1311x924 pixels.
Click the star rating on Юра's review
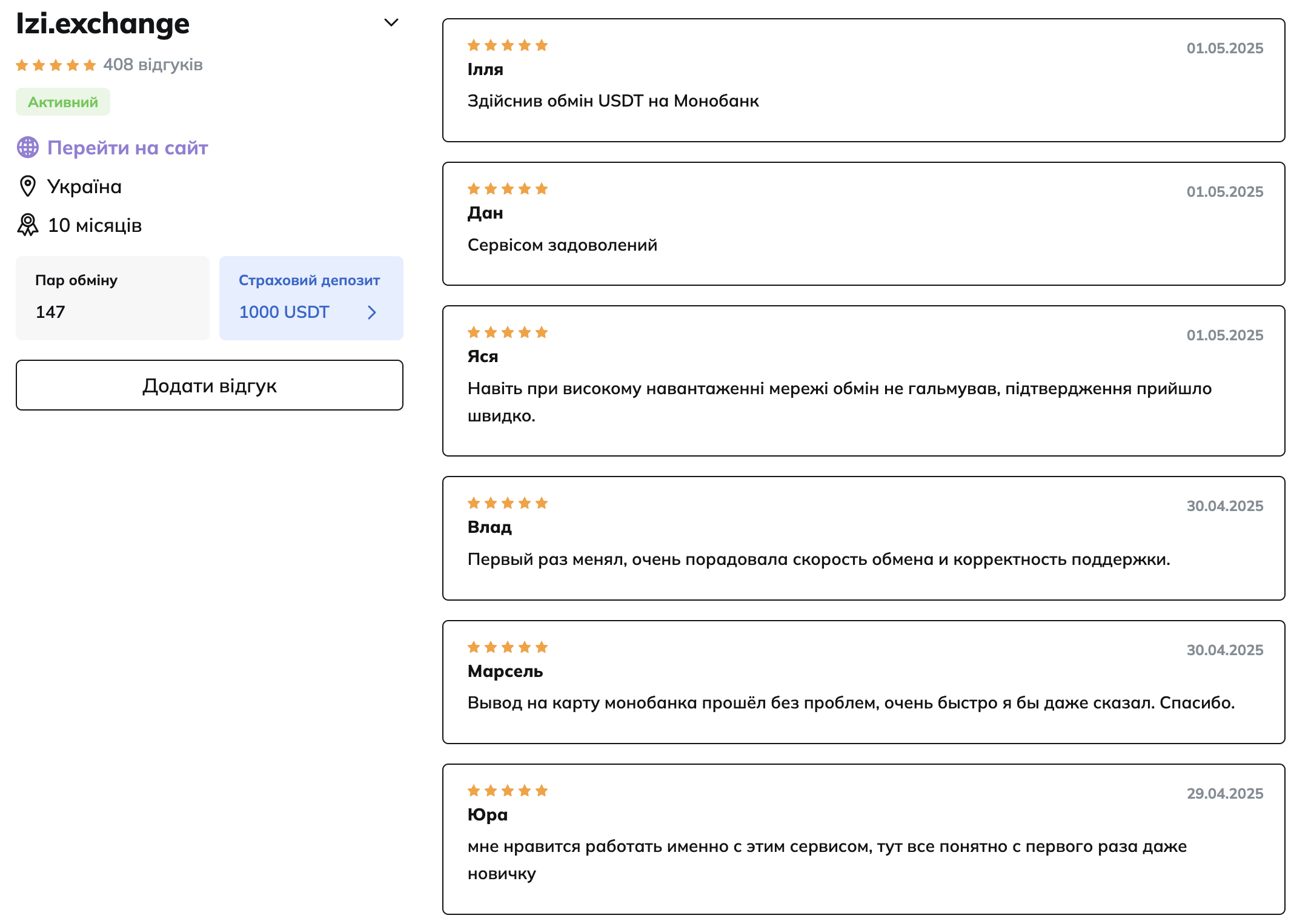[x=508, y=791]
